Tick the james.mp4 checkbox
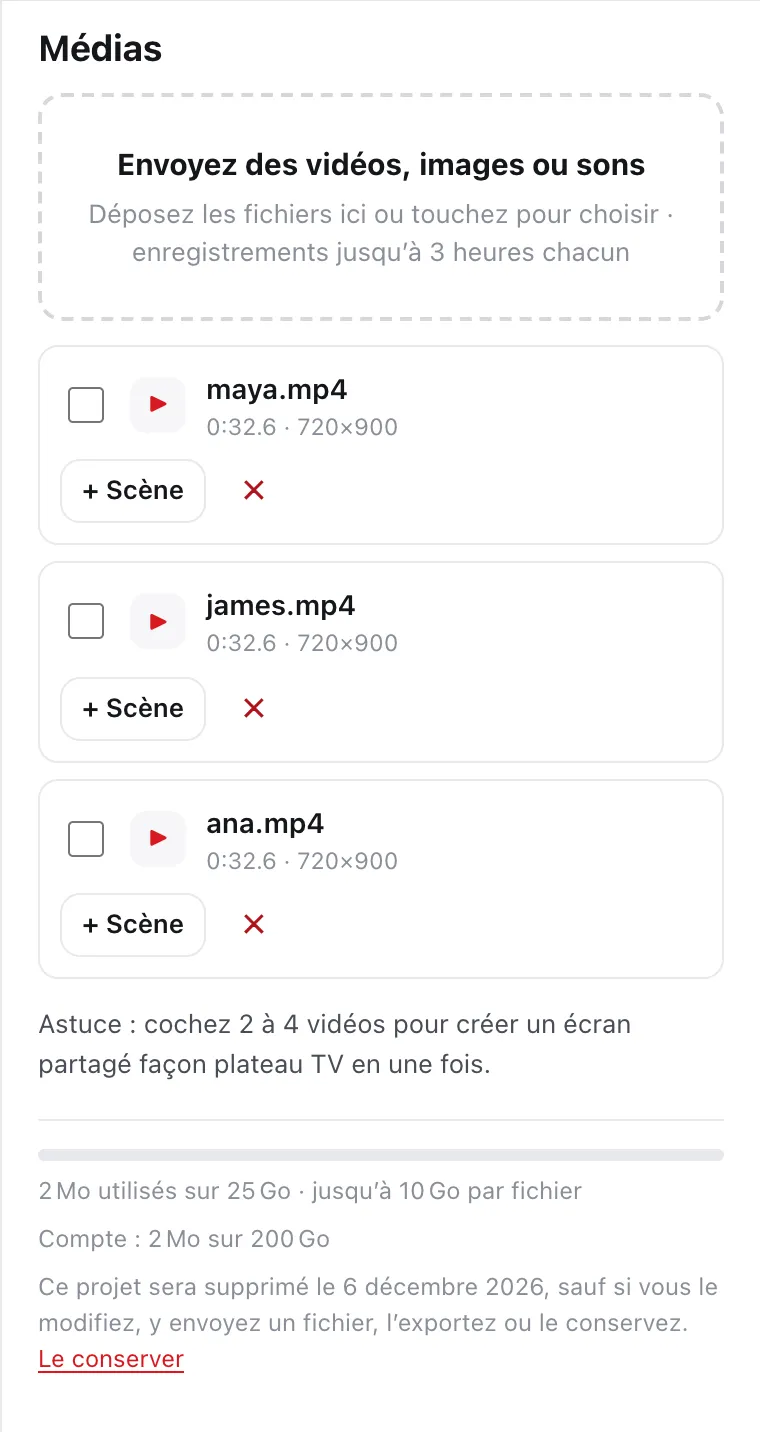The width and height of the screenshot is (760, 1432). pyautogui.click(x=86, y=622)
